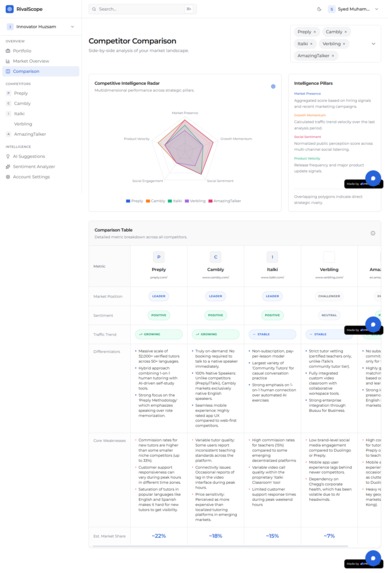Click the RivalScope logo icon
The width and height of the screenshot is (388, 573).
pos(9,9)
